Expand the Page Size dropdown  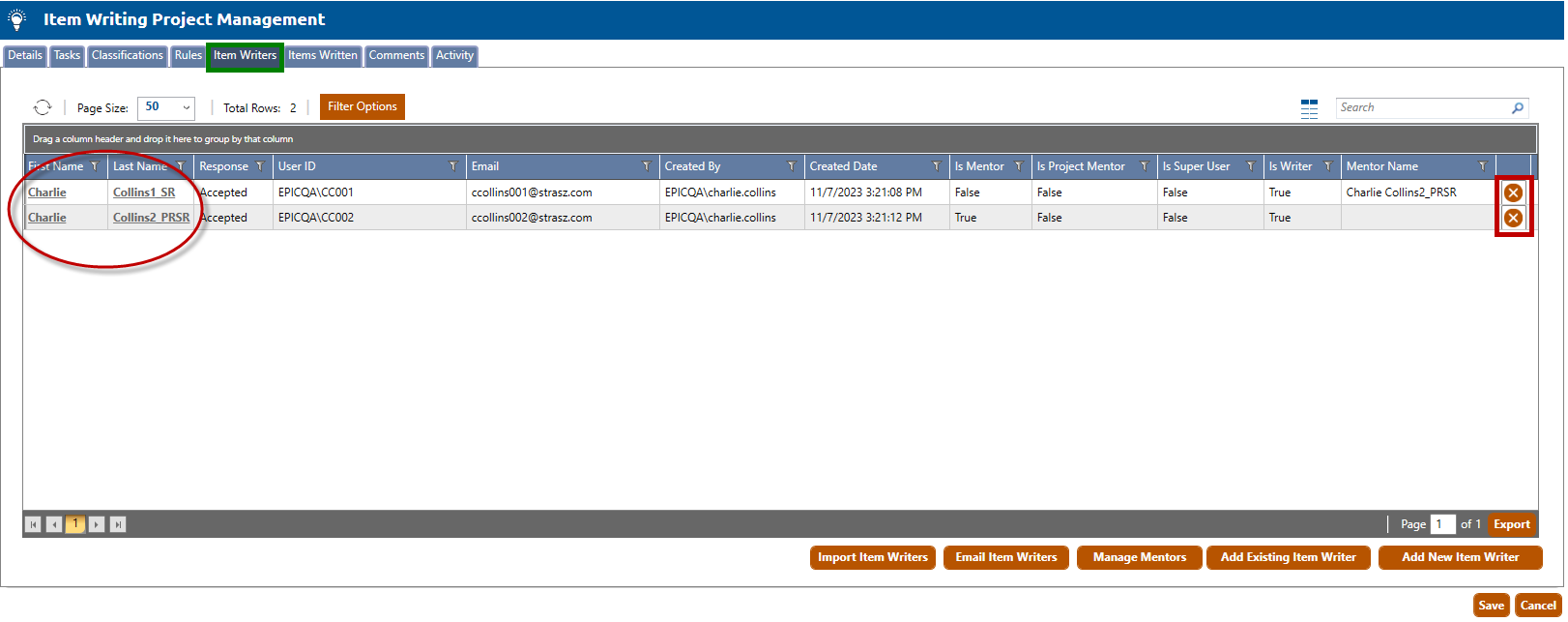click(x=186, y=107)
